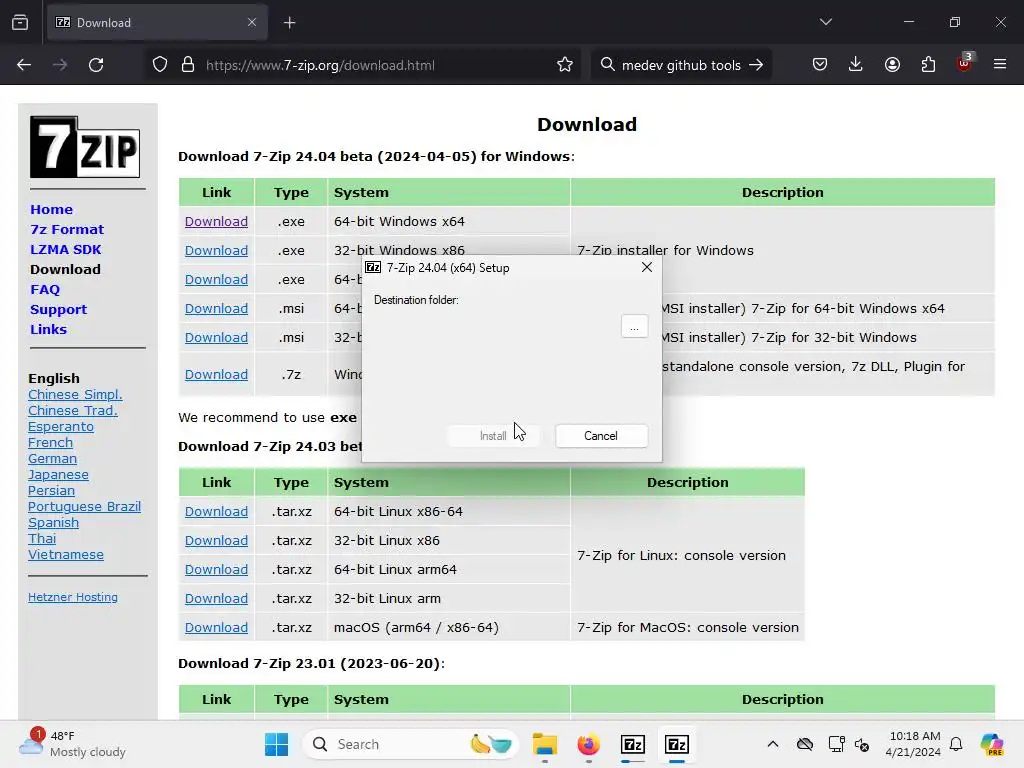This screenshot has width=1024, height=768.
Task: Click the 7-Zip logo image
Action: point(85,147)
